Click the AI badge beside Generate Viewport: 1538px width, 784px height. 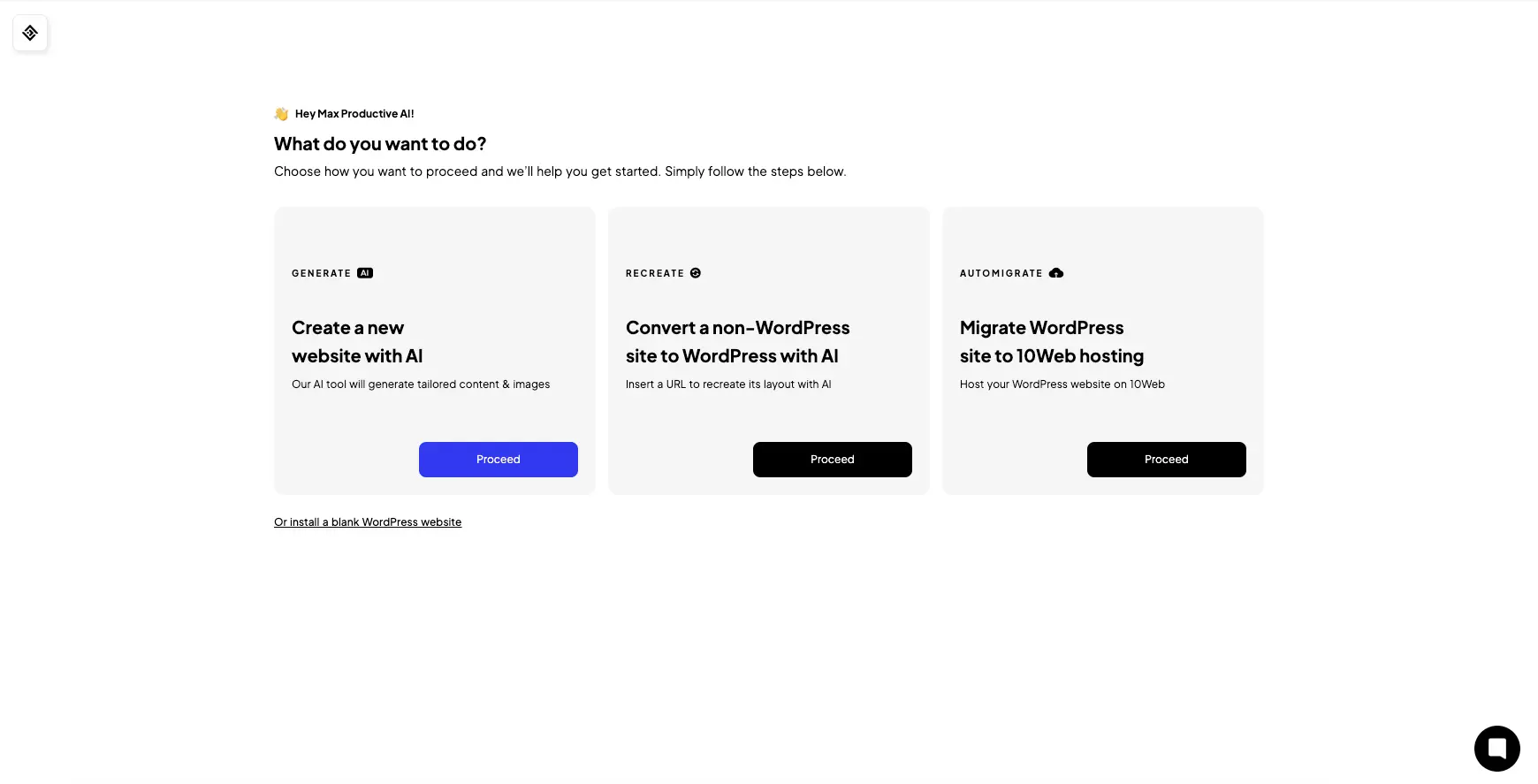[x=365, y=273]
